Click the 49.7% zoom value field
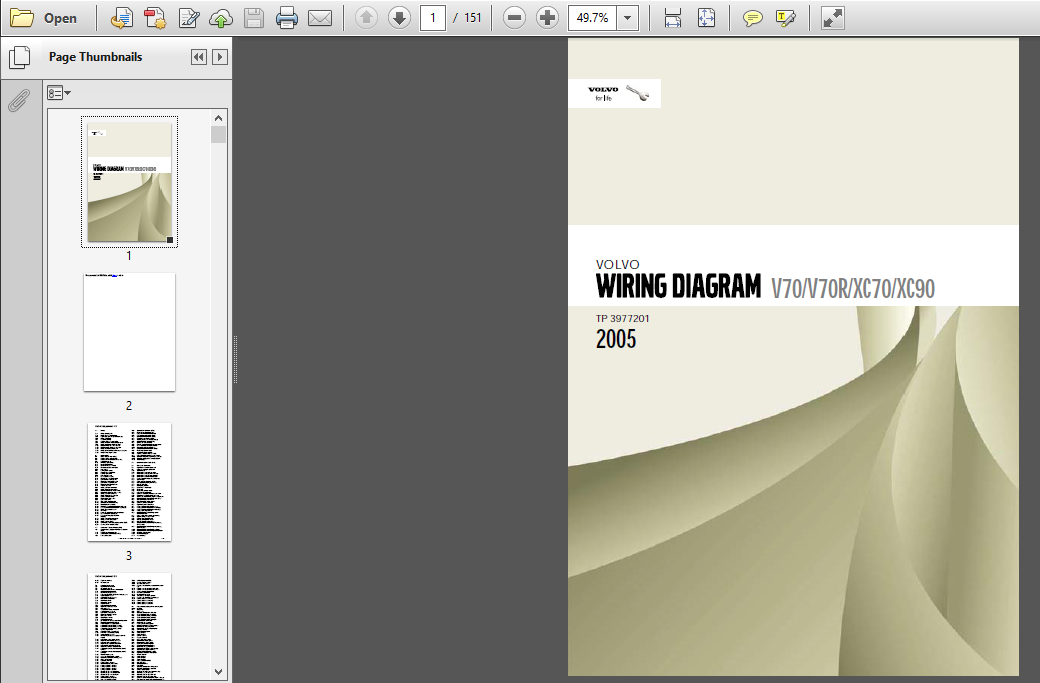Viewport: 1040px width, 683px height. (x=592, y=18)
